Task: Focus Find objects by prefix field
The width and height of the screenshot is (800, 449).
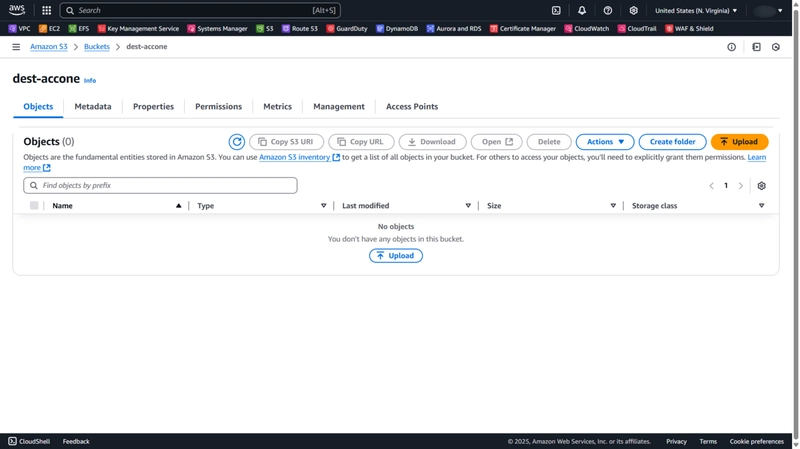Action: [x=160, y=185]
